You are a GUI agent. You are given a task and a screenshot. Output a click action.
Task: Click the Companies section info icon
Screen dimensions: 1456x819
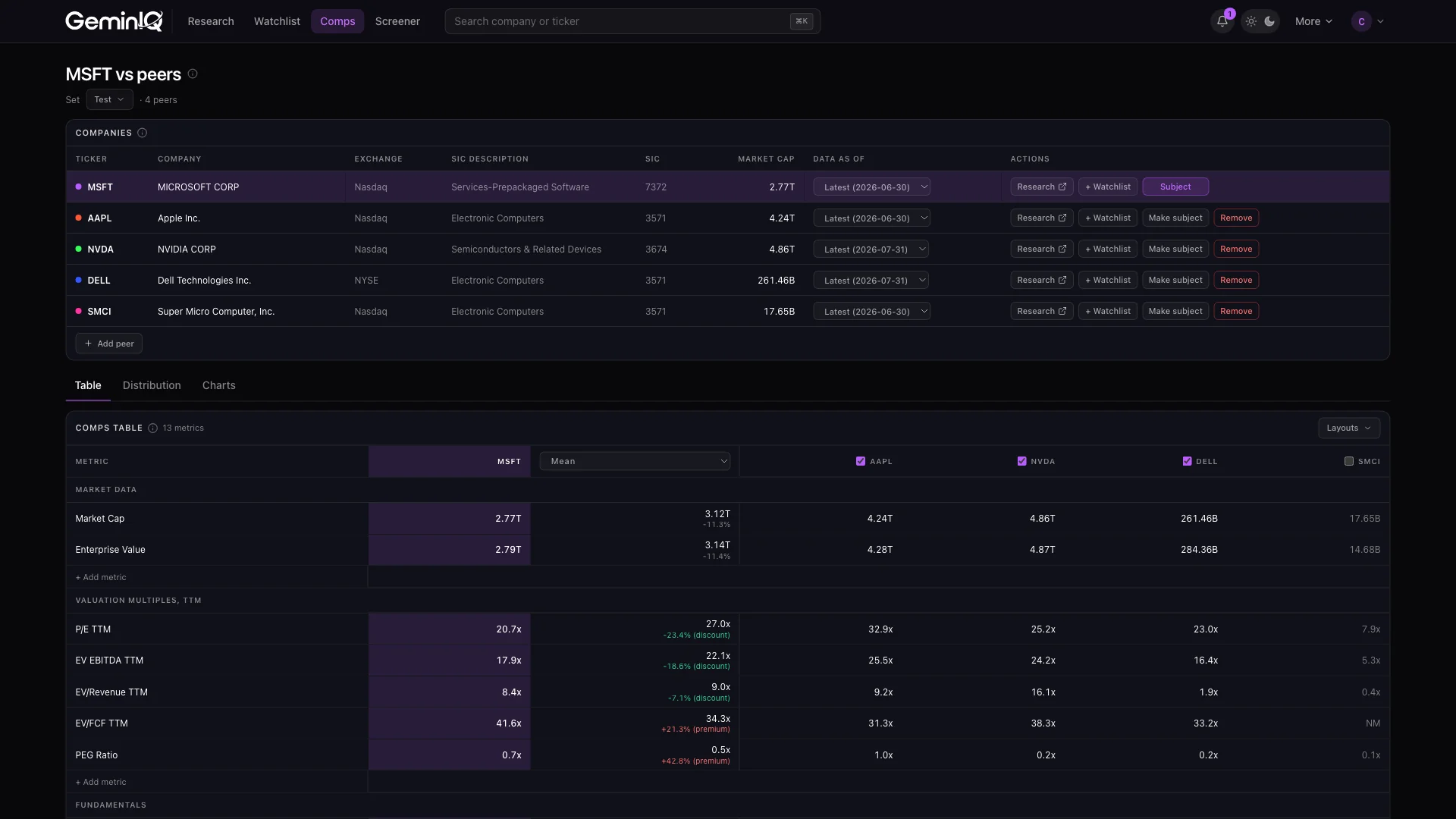click(142, 133)
